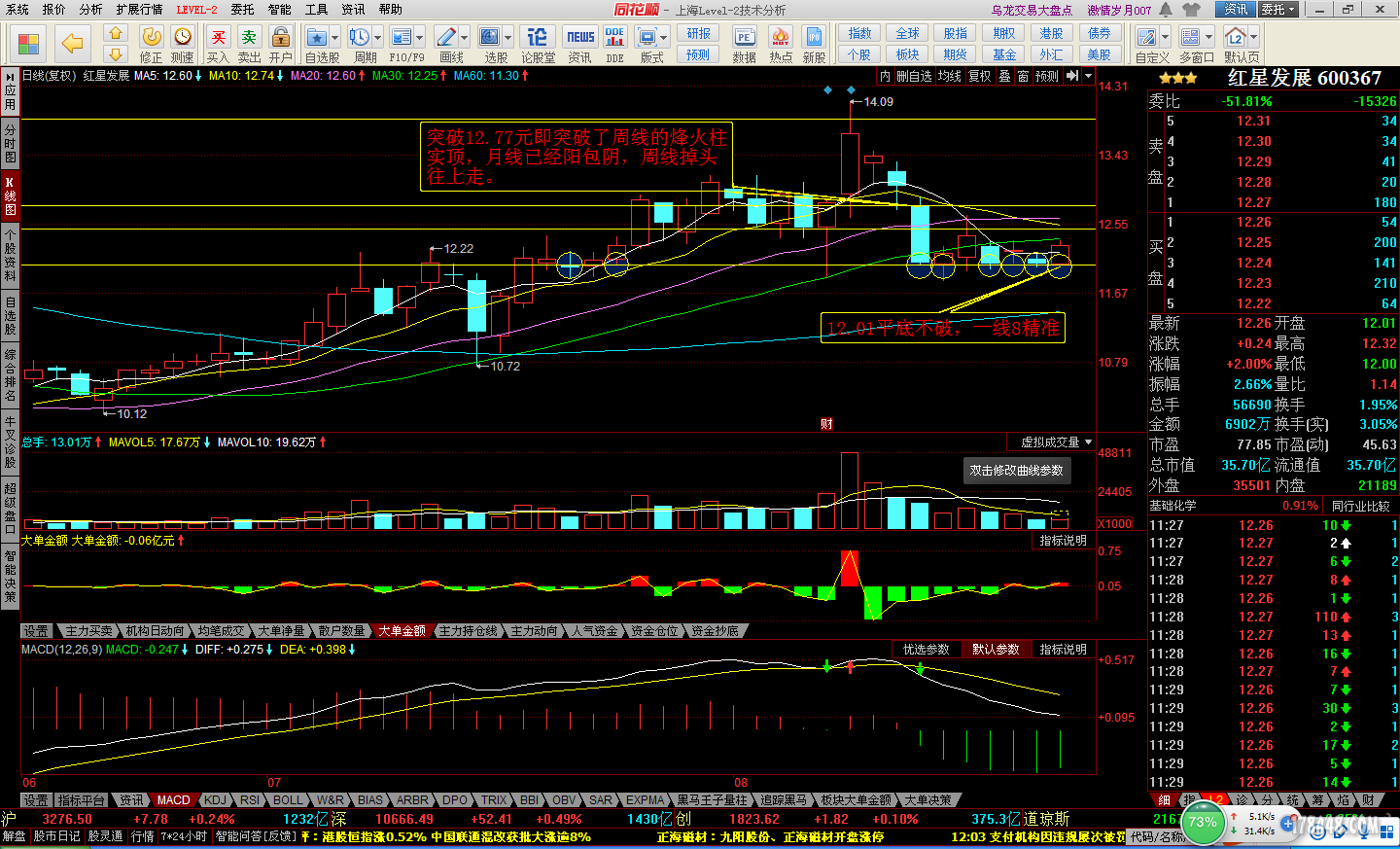The height and width of the screenshot is (849, 1400).
Task: Open the 测速 clock icon
Action: (183, 44)
